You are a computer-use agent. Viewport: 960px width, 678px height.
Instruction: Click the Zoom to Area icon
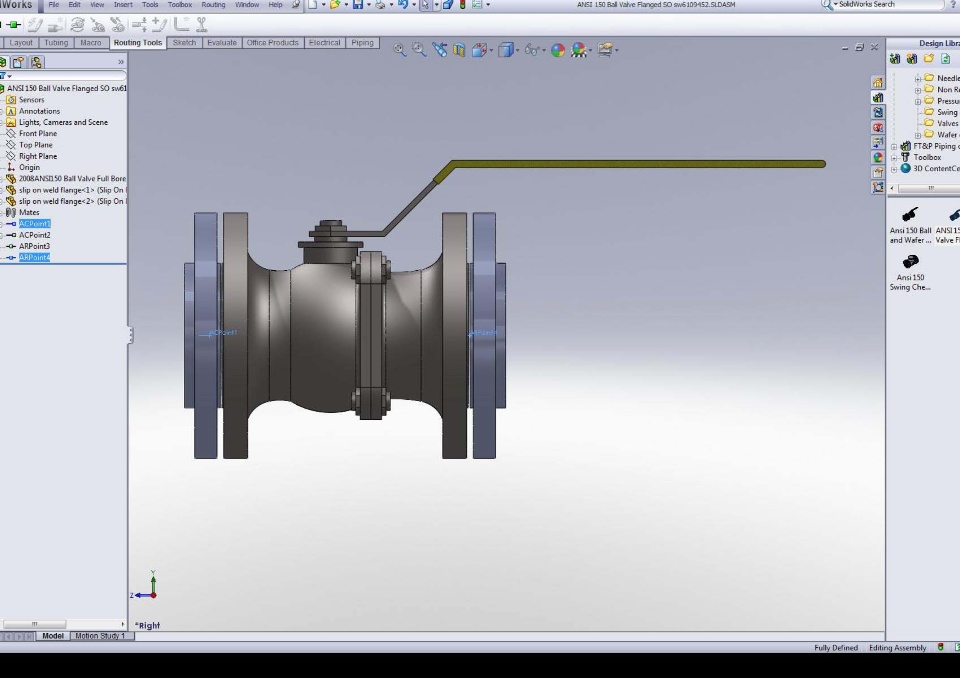click(x=419, y=50)
